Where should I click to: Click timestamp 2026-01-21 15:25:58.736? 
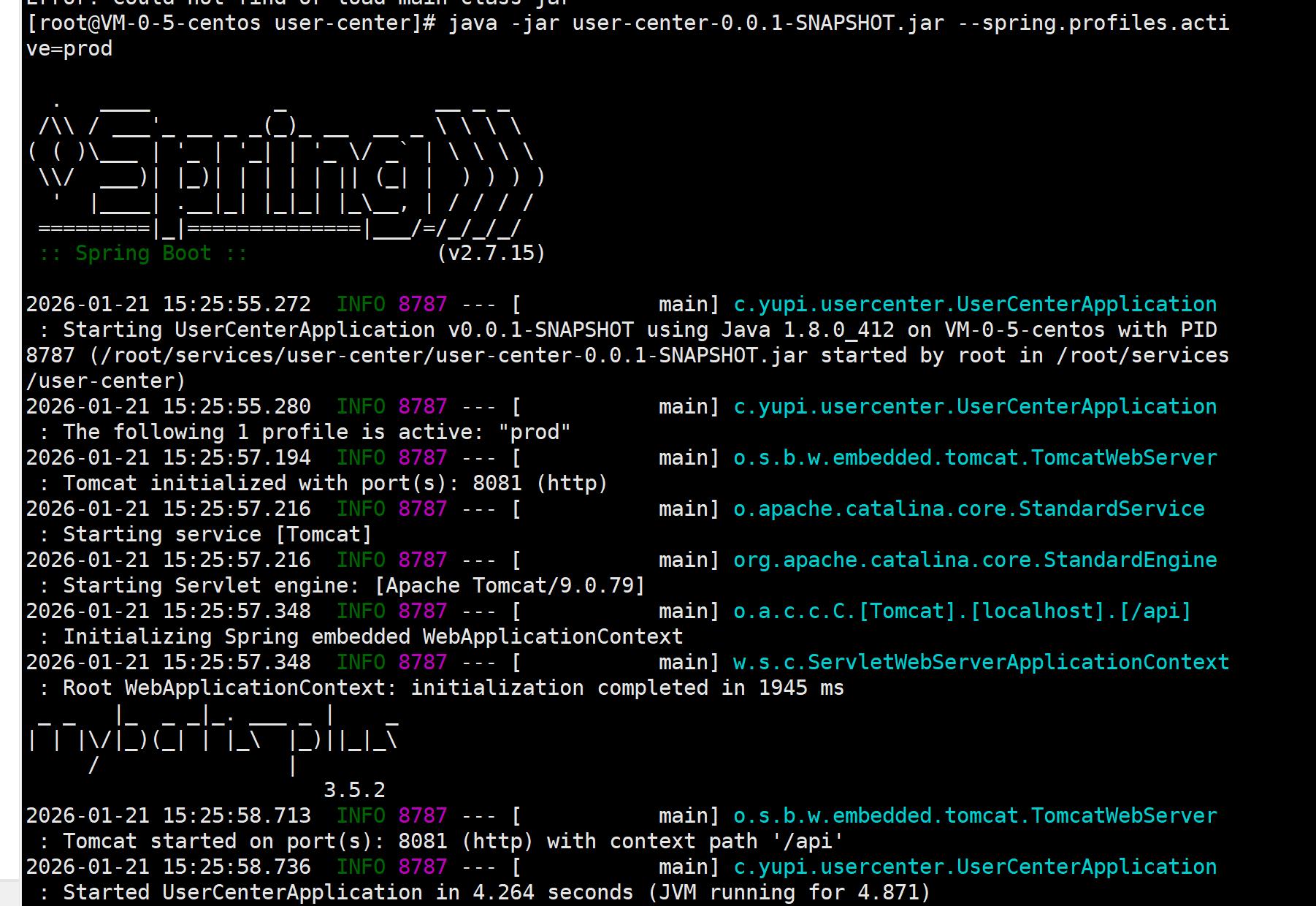click(169, 867)
